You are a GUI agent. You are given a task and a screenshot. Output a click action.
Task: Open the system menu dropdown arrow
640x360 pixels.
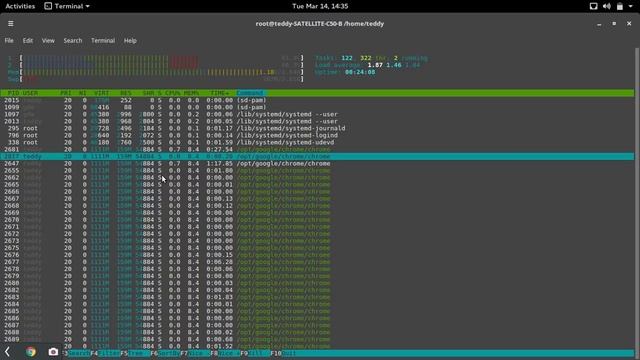tap(630, 6)
